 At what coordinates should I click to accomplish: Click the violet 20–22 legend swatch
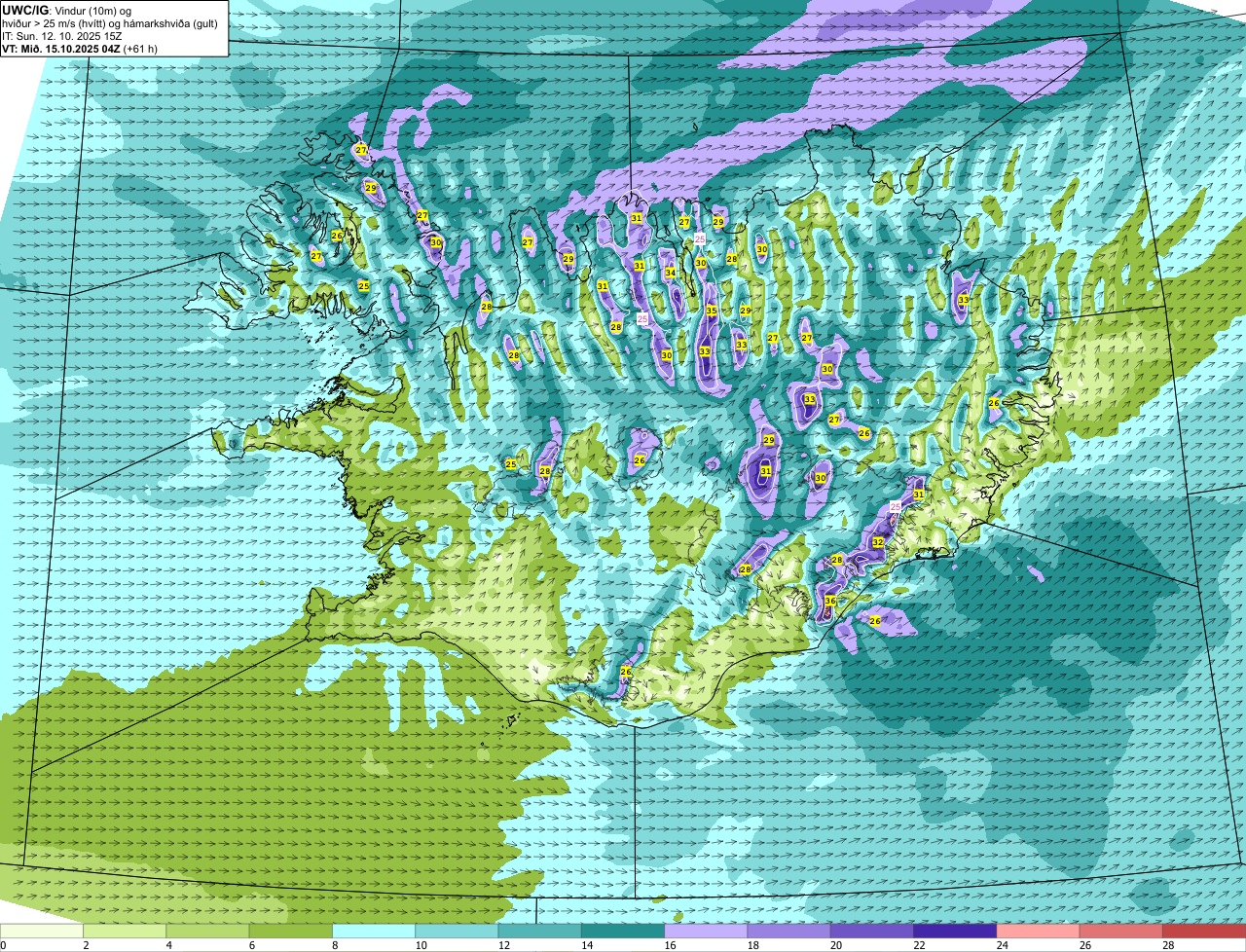(872, 931)
